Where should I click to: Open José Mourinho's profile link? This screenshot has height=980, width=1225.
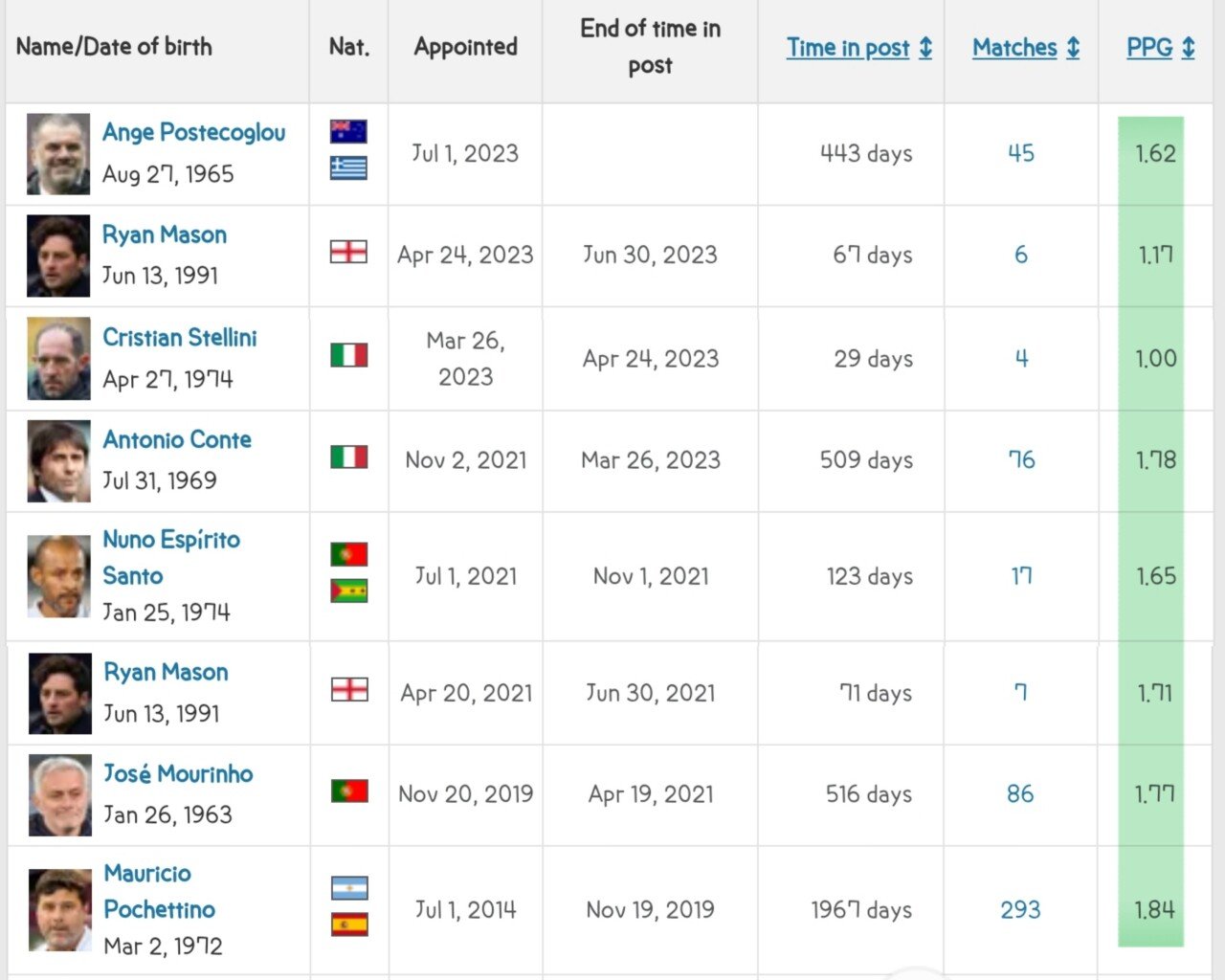pyautogui.click(x=178, y=774)
